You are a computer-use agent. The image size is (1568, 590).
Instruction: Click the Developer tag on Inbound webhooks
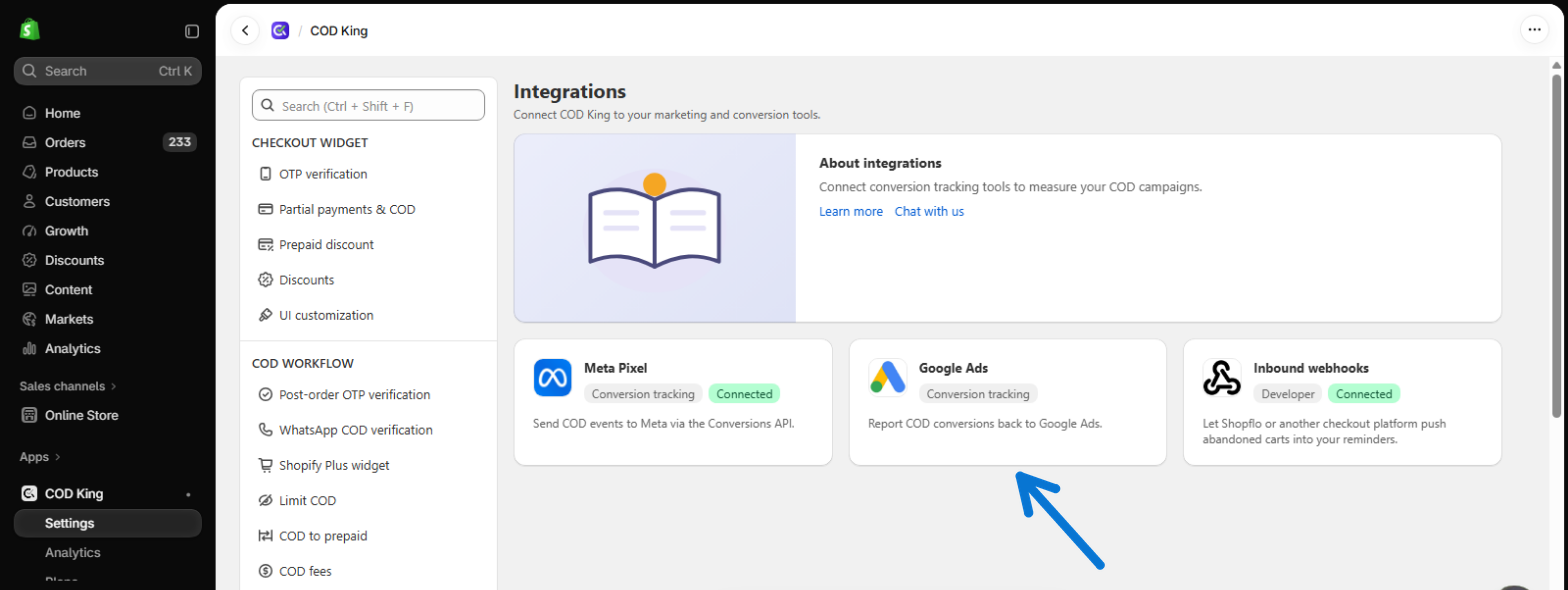tap(1287, 394)
